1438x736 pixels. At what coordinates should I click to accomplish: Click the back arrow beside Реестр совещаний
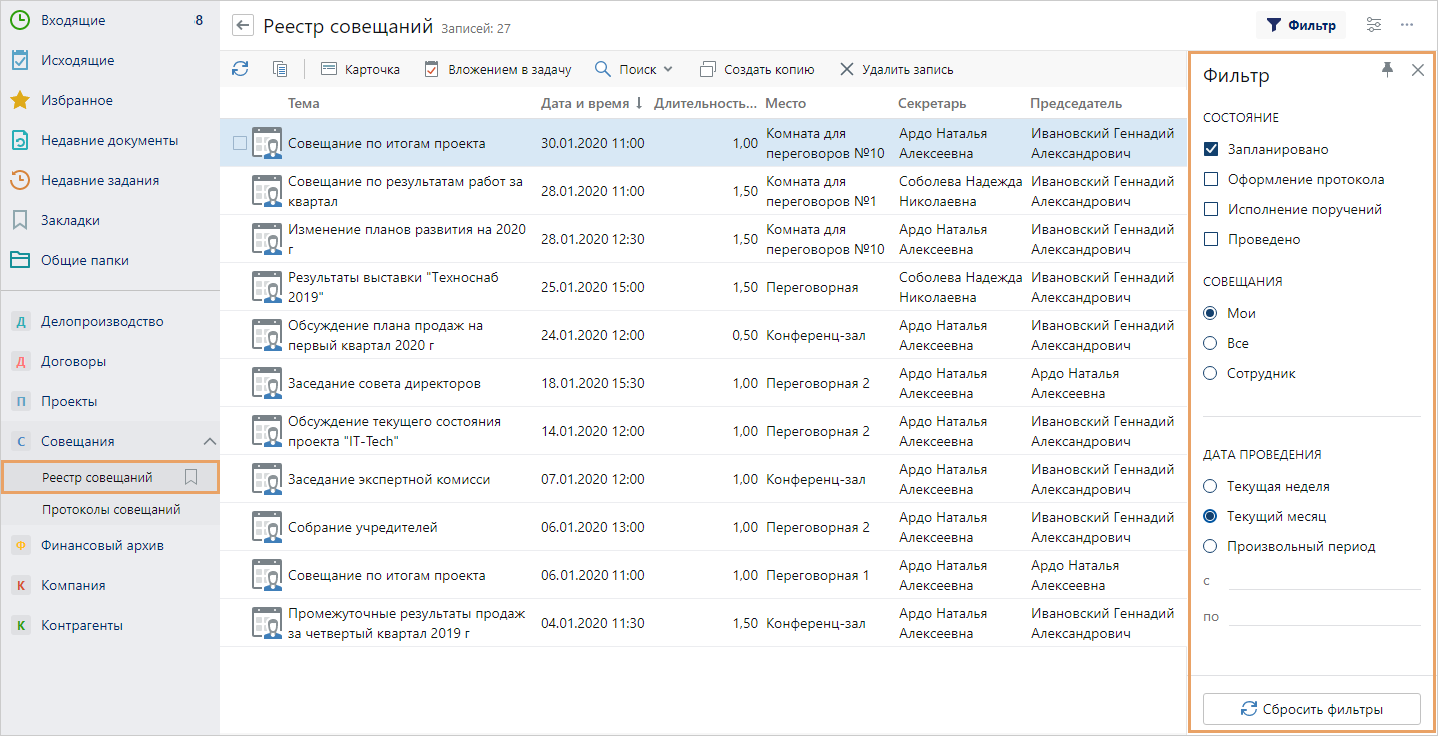(242, 26)
